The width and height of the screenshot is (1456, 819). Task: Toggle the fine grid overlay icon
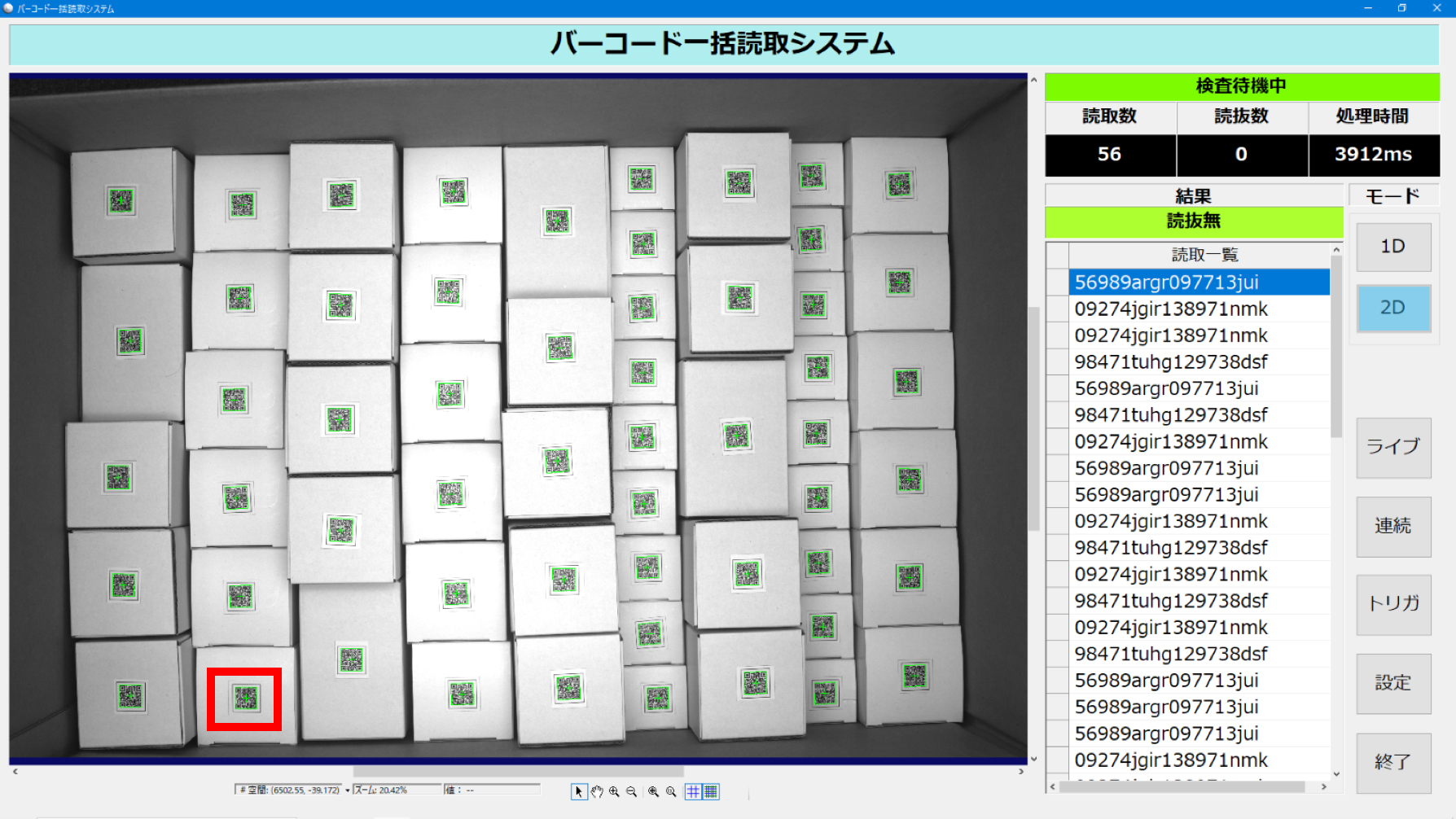(711, 791)
